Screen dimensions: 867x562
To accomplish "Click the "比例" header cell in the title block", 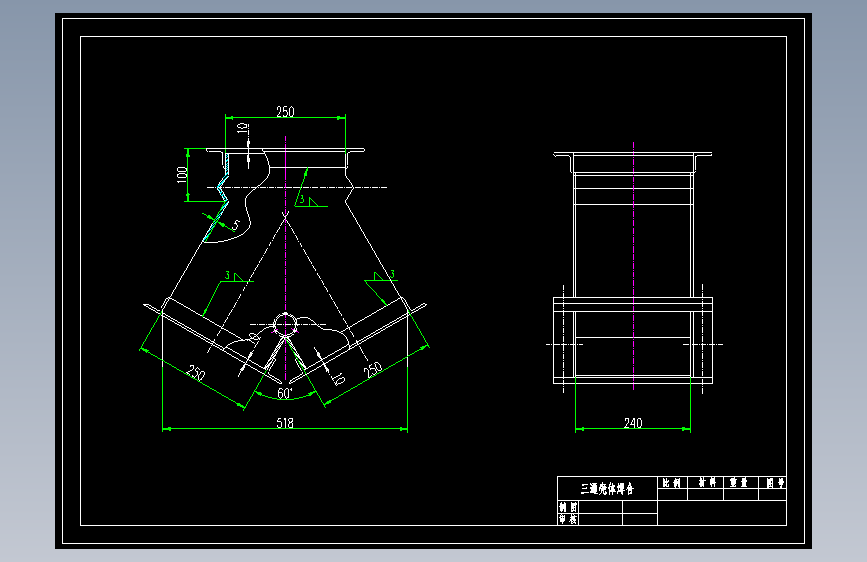I will 672,483.
